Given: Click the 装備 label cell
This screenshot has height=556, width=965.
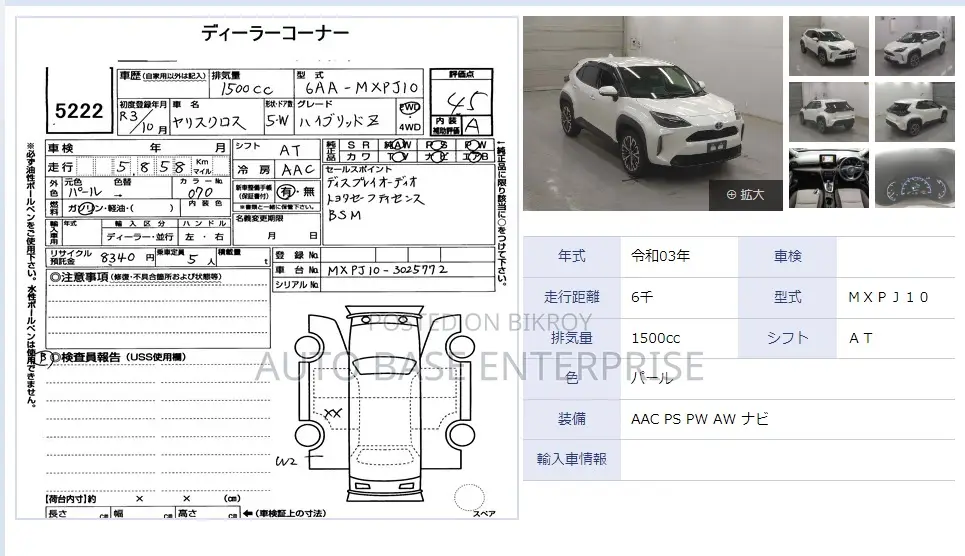Looking at the screenshot, I should point(572,419).
